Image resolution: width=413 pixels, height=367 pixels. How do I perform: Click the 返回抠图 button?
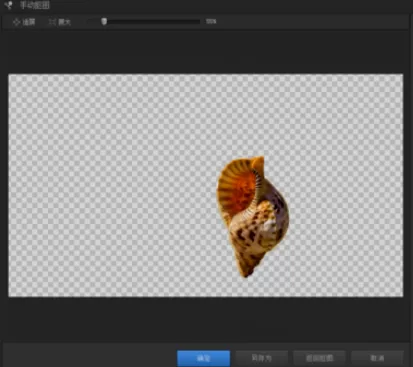319,358
